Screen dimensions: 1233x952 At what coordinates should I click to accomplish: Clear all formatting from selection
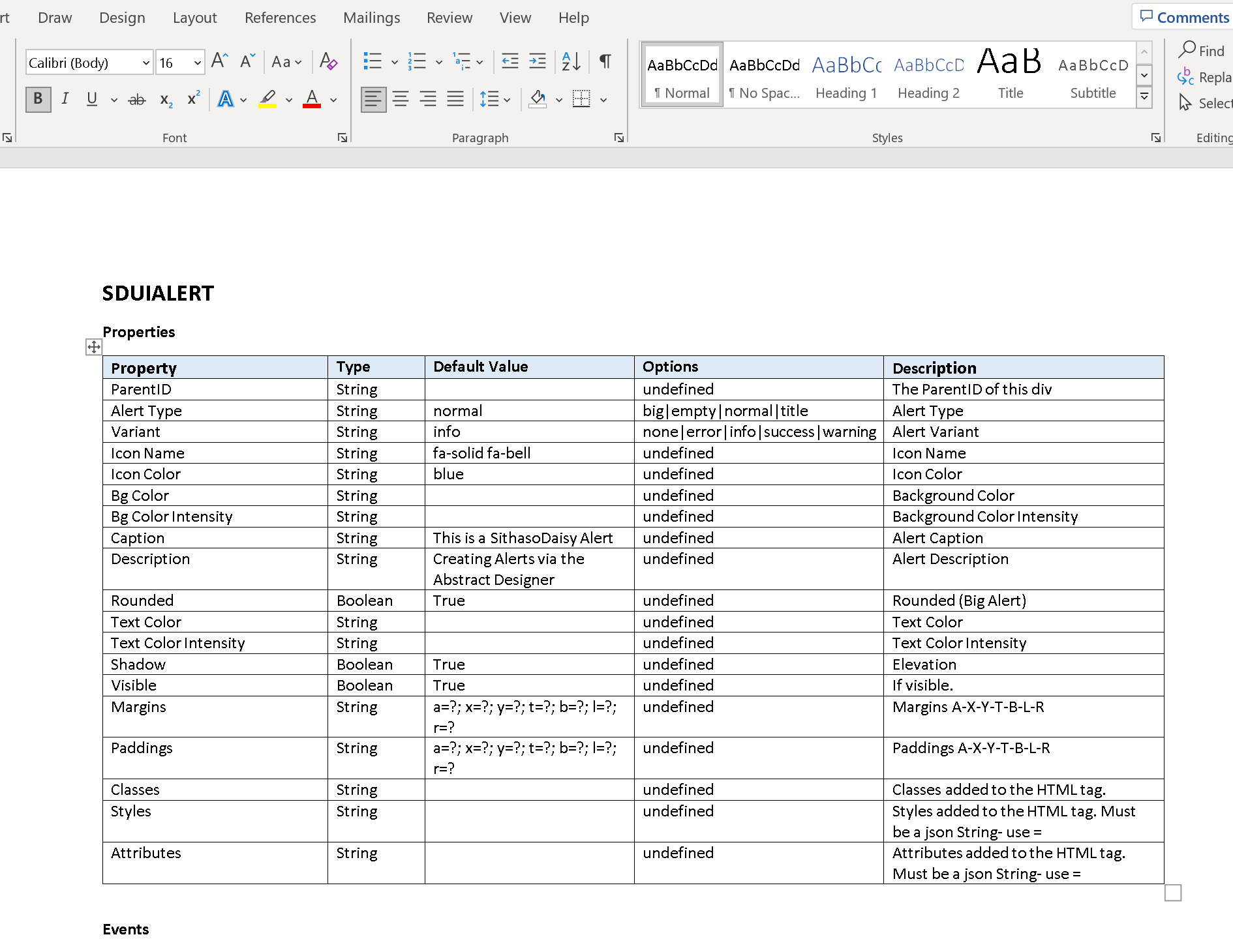[x=328, y=62]
